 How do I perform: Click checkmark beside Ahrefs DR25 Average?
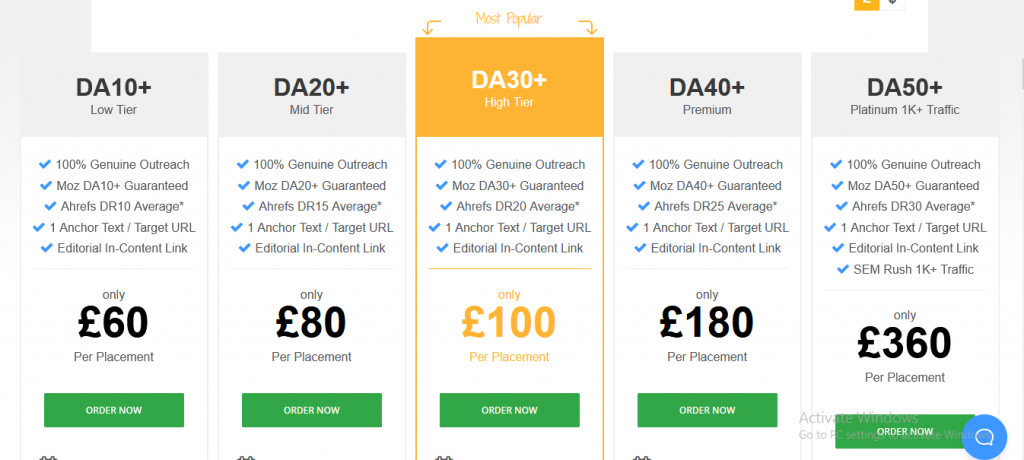click(x=644, y=206)
